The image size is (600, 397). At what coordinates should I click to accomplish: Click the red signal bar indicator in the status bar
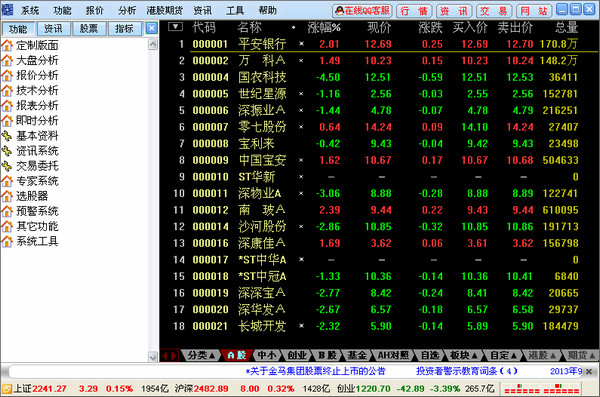tap(541, 389)
